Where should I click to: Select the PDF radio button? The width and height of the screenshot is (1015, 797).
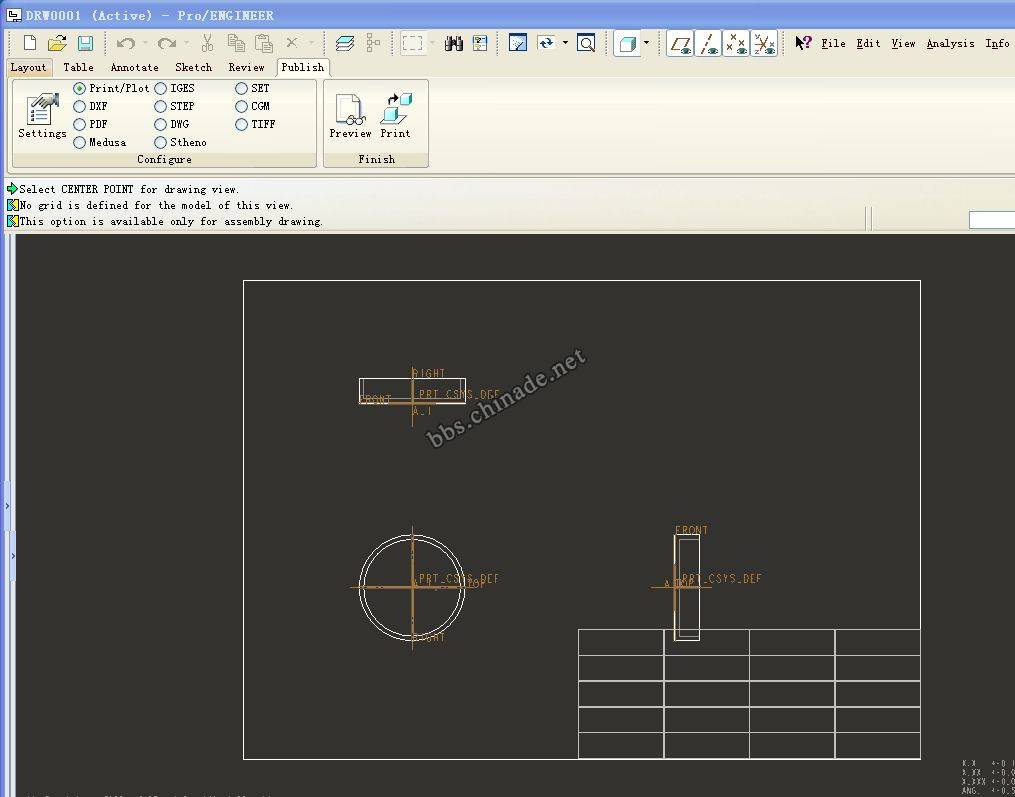(x=80, y=124)
